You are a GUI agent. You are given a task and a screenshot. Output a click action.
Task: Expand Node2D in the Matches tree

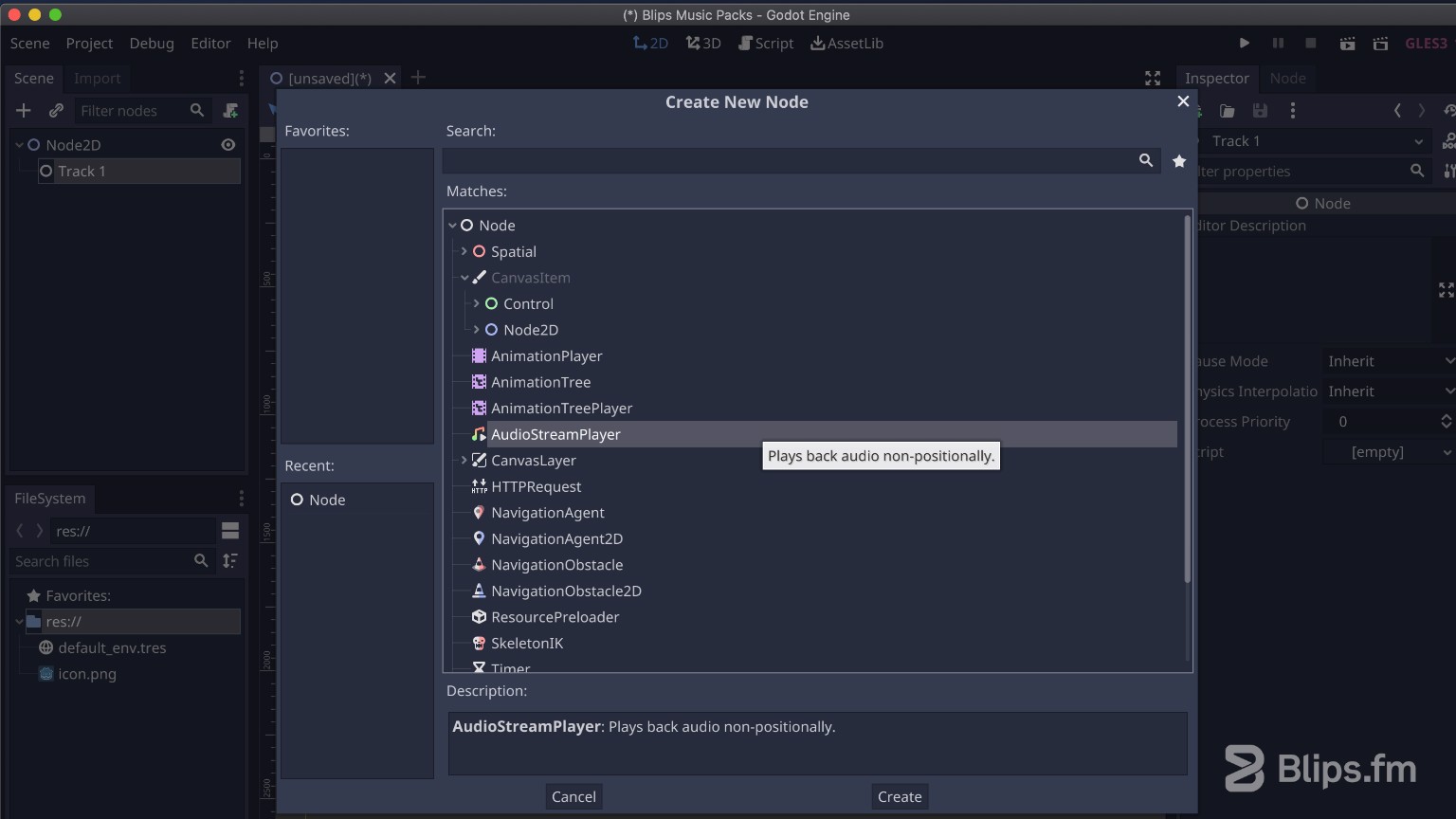pos(477,330)
